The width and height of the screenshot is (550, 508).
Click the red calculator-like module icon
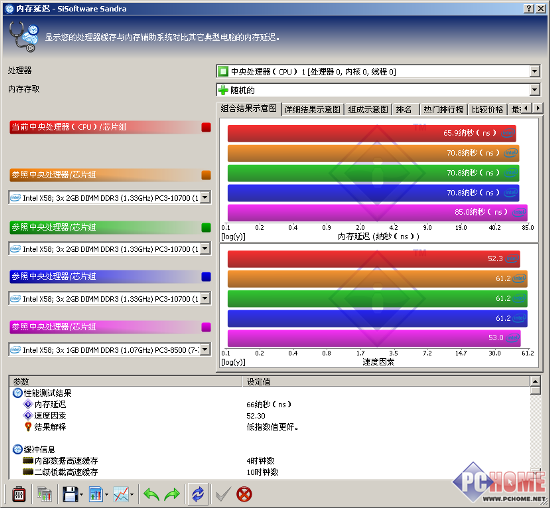coord(19,494)
